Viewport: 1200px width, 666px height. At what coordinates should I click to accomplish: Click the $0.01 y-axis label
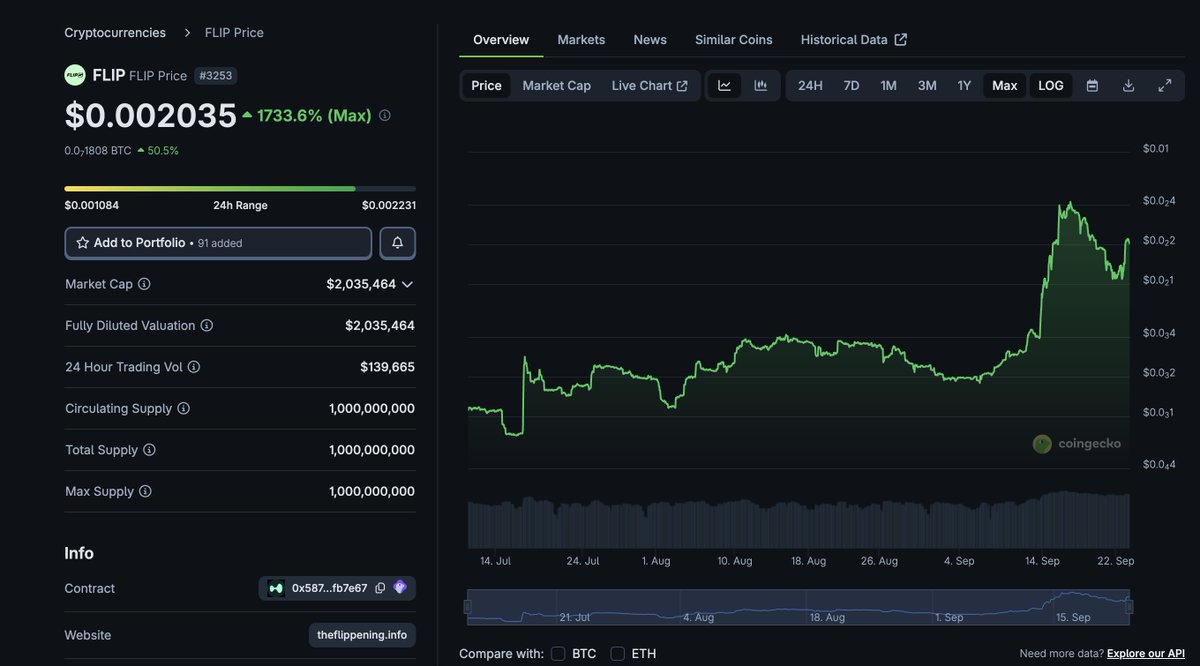[1155, 148]
